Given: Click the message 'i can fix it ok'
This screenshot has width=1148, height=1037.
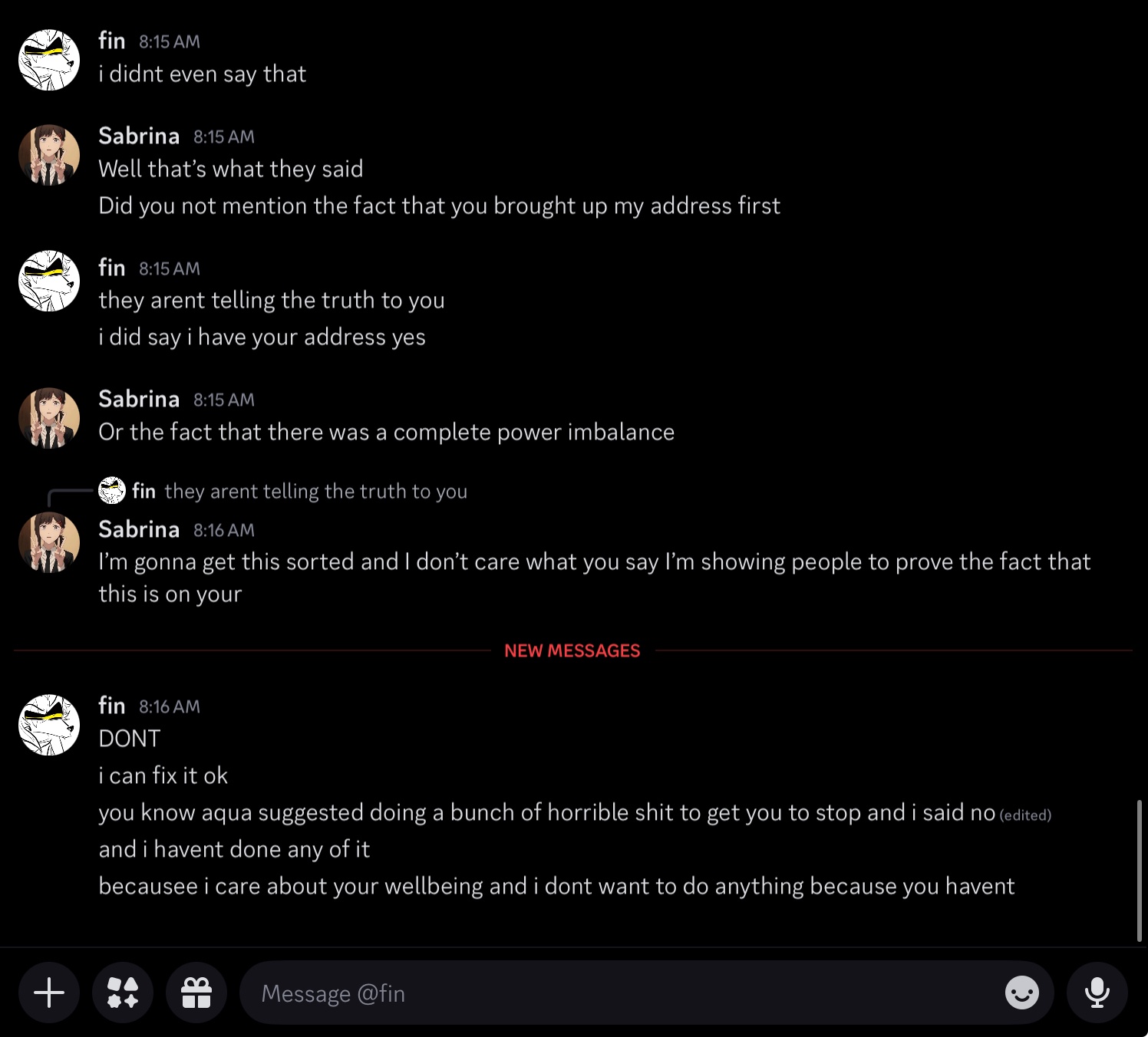Looking at the screenshot, I should coord(163,775).
